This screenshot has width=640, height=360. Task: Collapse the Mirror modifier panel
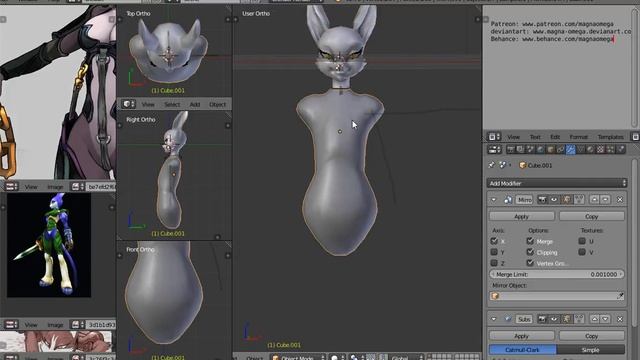(x=493, y=200)
